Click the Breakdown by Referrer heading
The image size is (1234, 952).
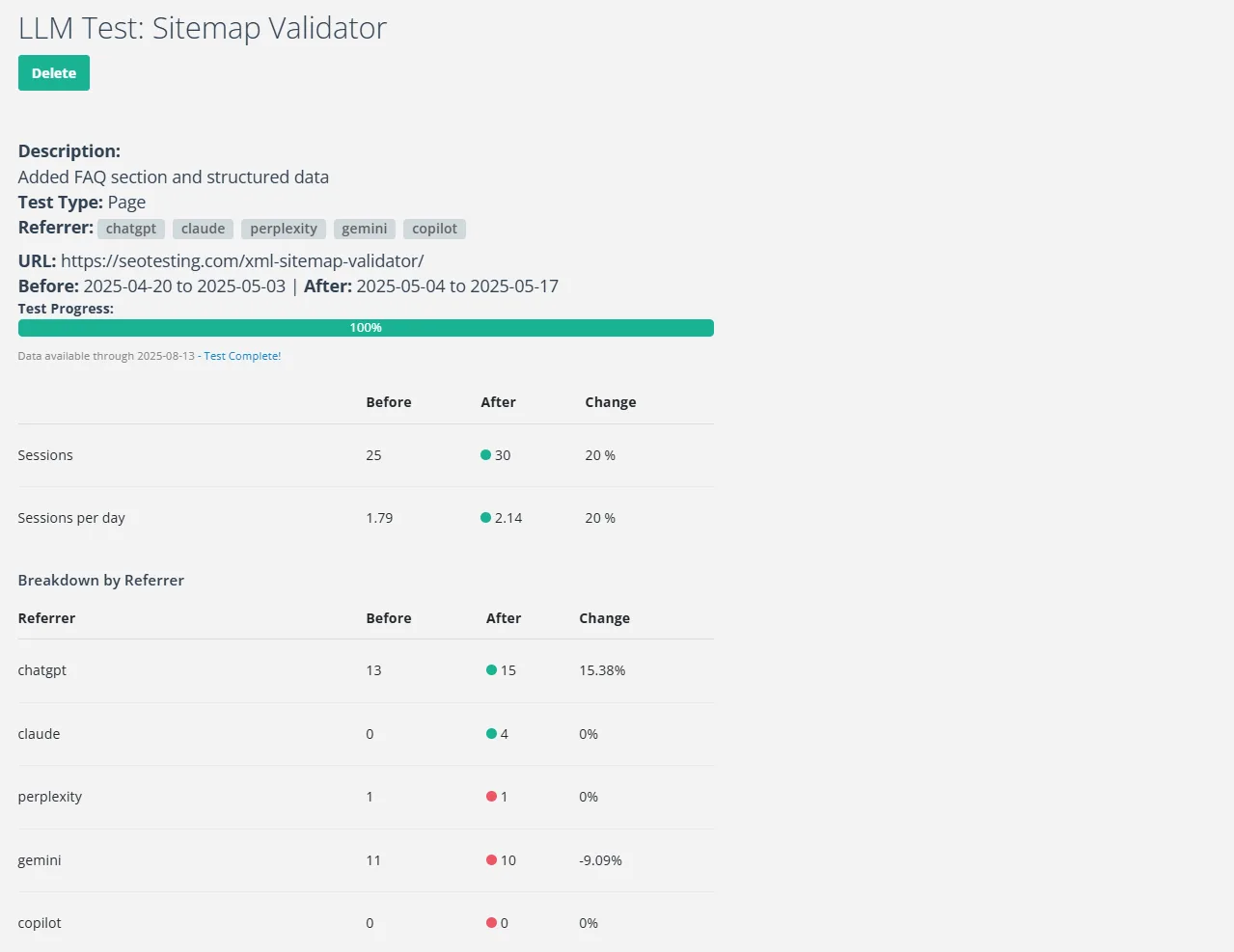tap(101, 581)
